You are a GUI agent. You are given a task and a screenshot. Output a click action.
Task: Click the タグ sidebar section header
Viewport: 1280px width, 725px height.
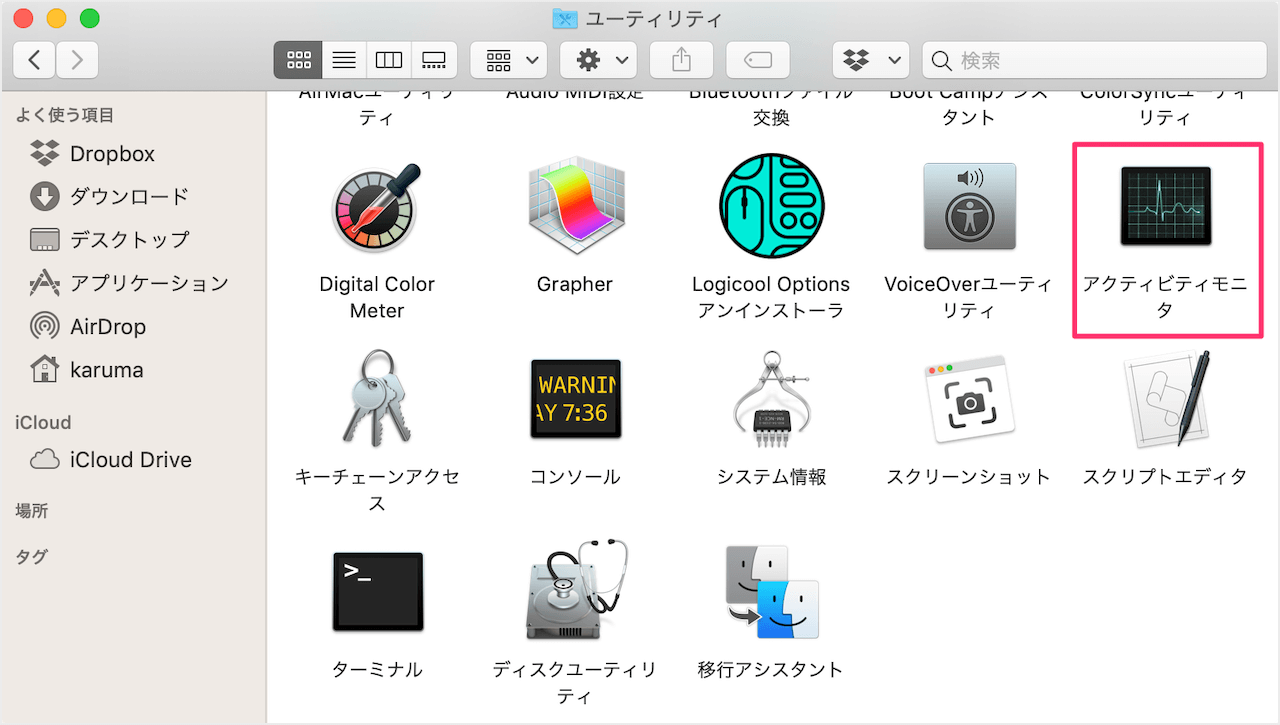tap(32, 557)
